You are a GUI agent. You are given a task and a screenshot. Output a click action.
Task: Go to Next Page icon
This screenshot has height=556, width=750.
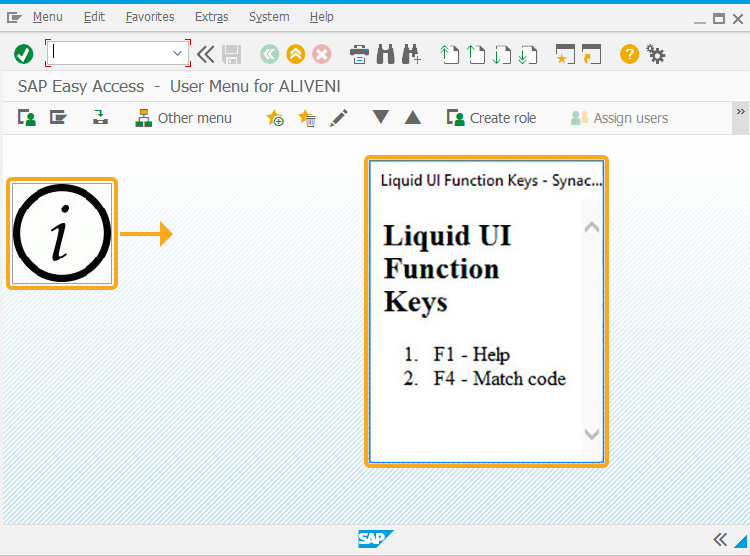click(x=501, y=54)
